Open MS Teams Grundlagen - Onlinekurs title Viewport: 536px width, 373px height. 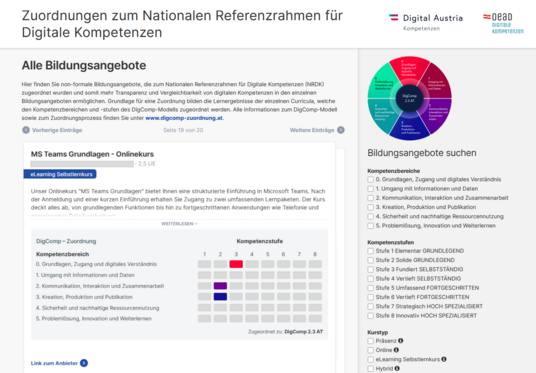[x=92, y=154]
